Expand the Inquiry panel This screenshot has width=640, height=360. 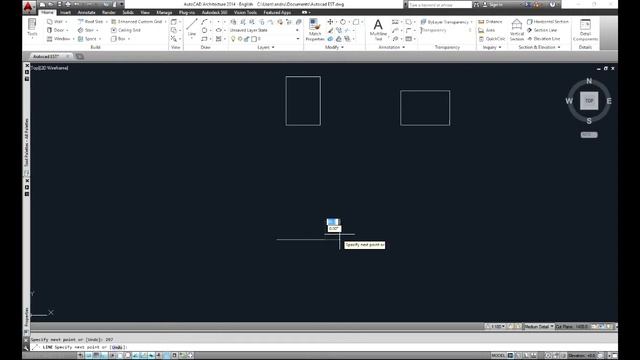(492, 47)
